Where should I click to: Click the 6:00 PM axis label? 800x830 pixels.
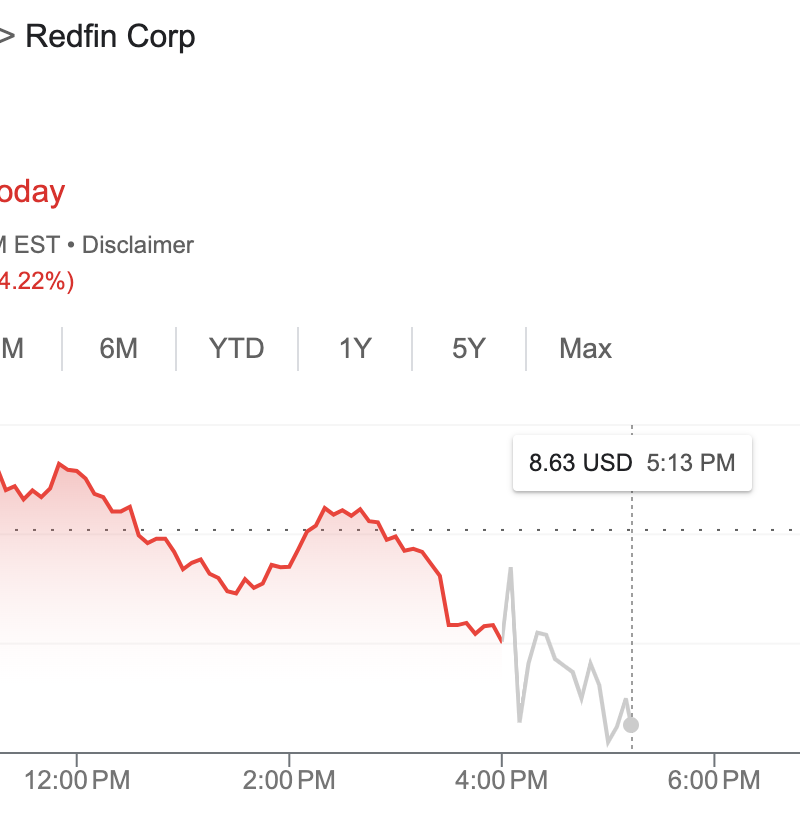(x=714, y=781)
